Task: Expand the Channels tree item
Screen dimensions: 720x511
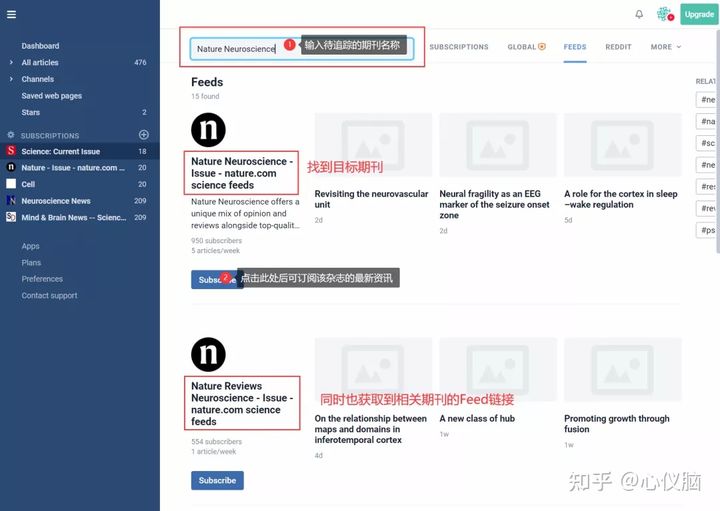Action: tap(11, 79)
